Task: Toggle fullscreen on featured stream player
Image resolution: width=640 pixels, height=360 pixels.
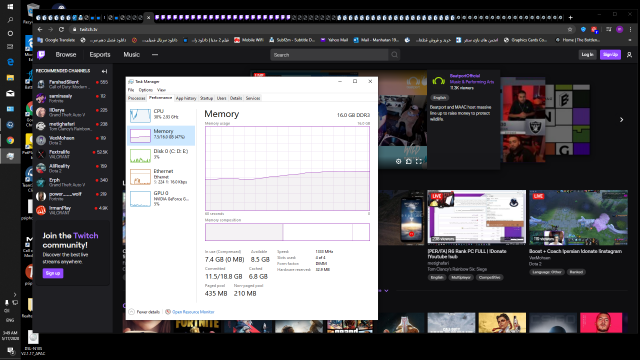Action: point(418,162)
